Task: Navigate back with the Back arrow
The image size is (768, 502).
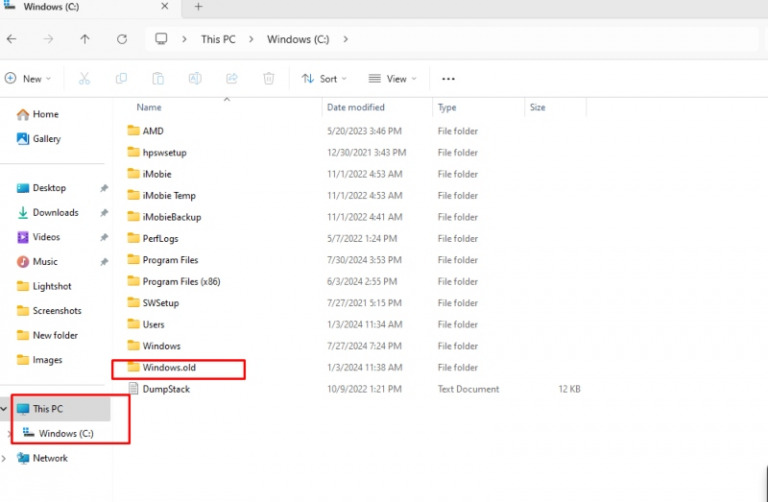Action: pos(11,39)
